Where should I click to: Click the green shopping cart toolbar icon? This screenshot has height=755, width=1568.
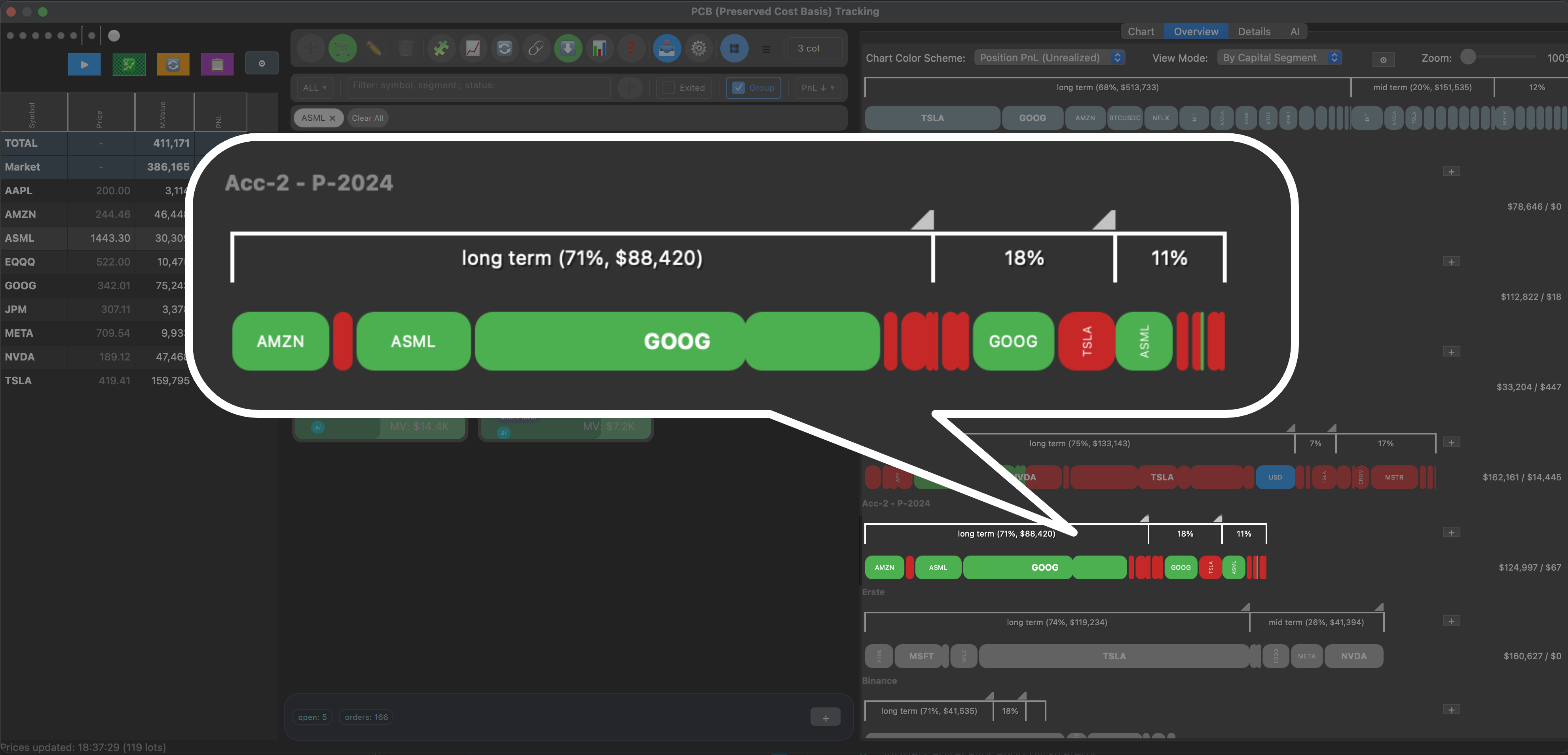(x=342, y=48)
